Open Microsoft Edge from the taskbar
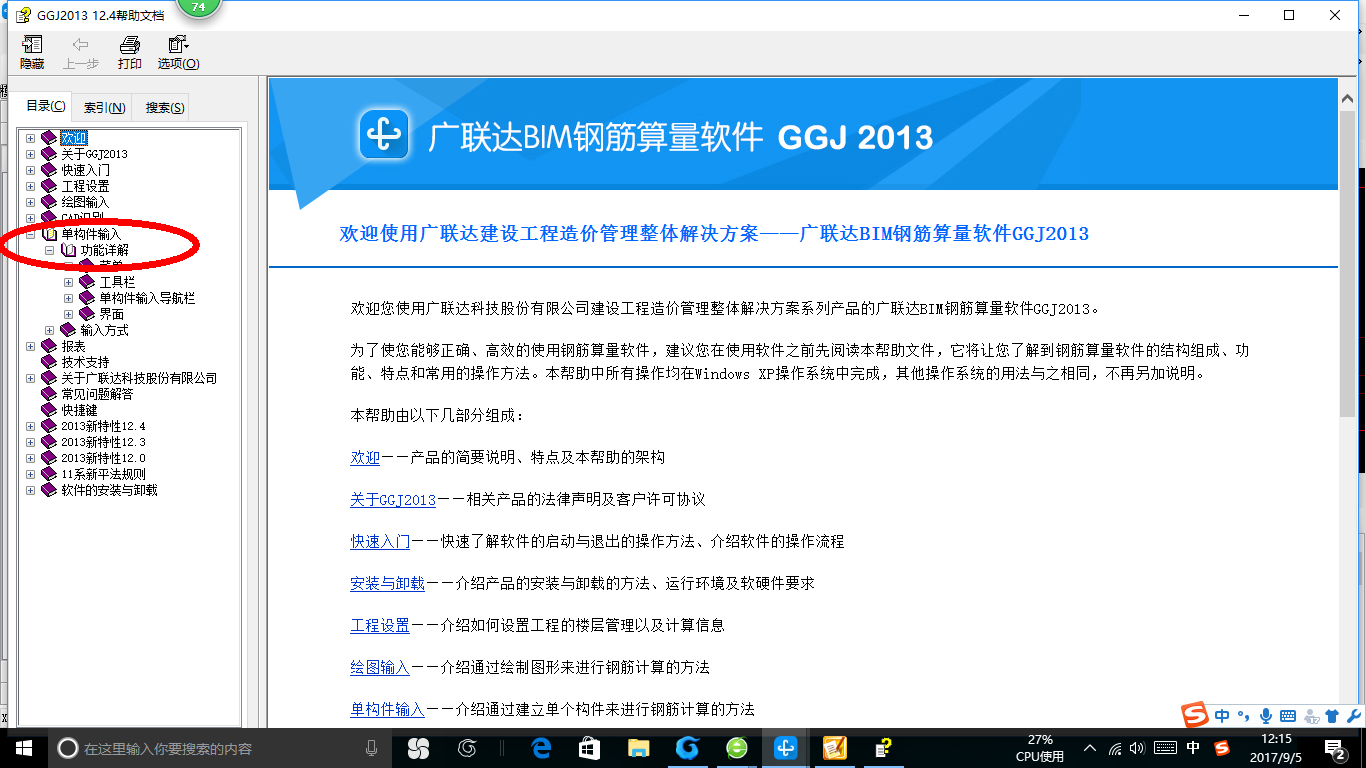The width and height of the screenshot is (1366, 768). [542, 748]
